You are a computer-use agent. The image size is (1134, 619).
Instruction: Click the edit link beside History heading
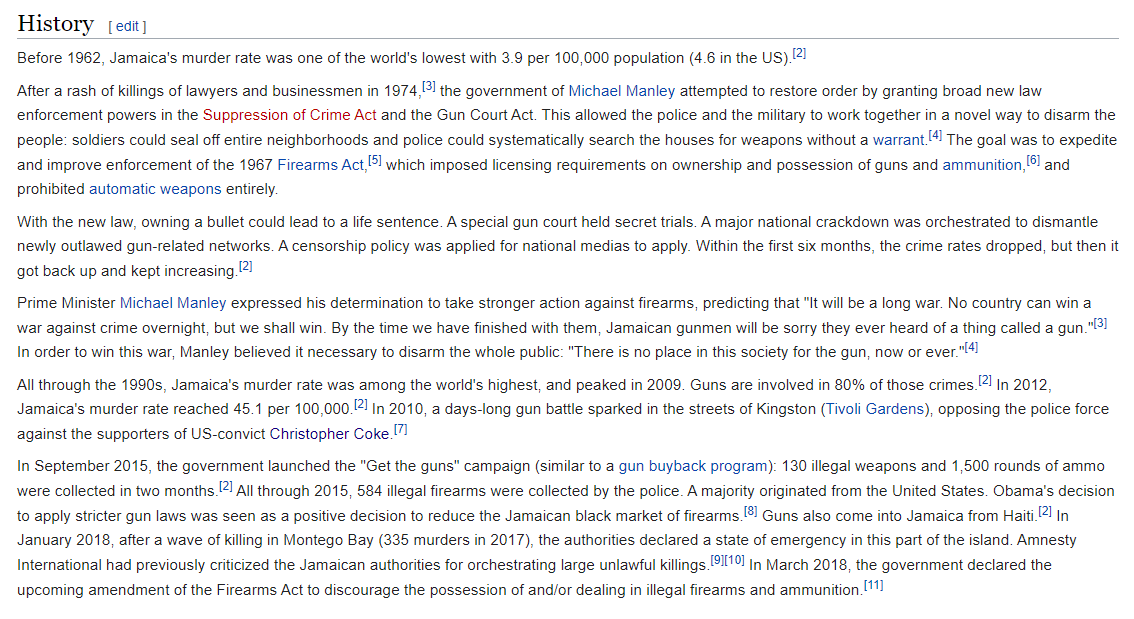tap(127, 27)
